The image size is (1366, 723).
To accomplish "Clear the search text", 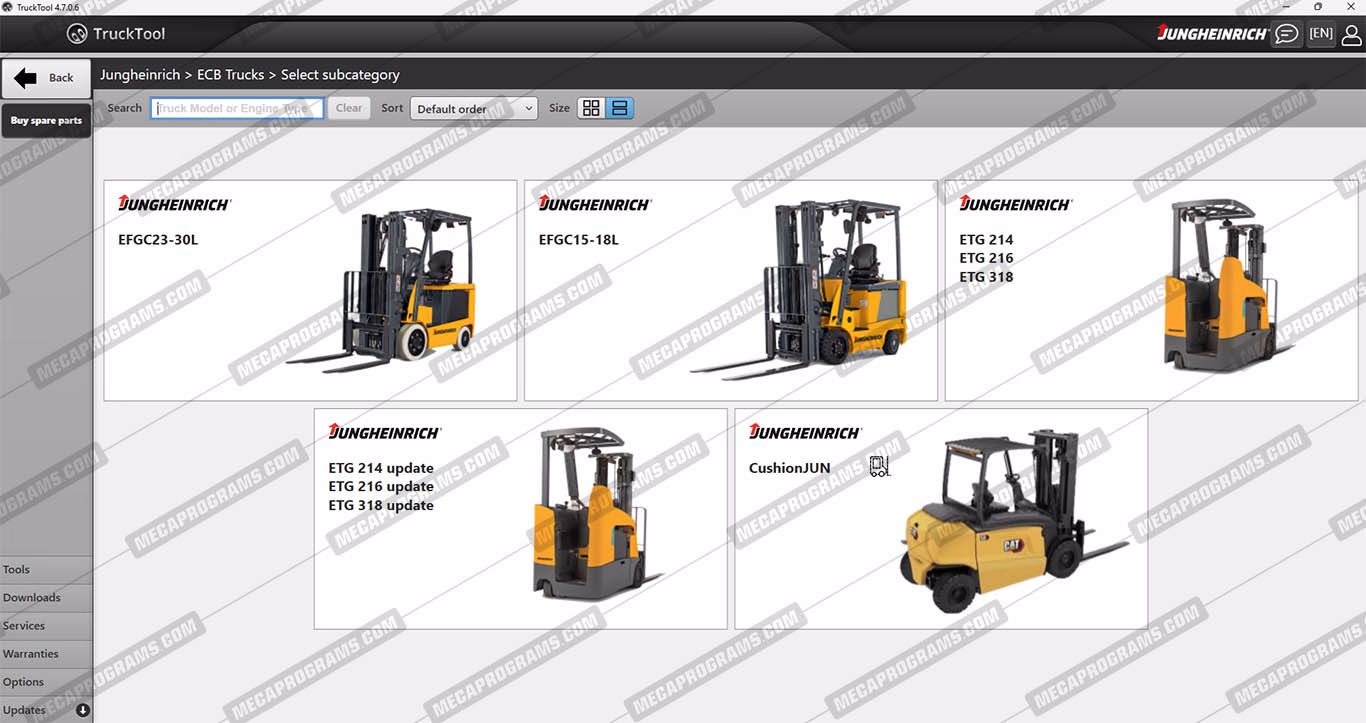I will point(349,108).
